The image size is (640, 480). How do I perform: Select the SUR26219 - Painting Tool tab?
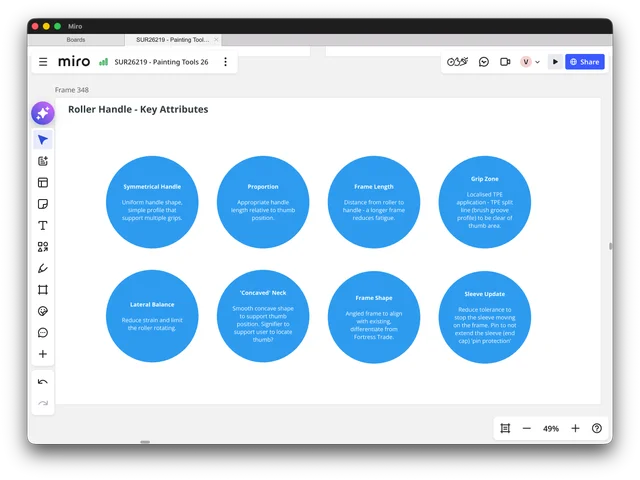172,40
